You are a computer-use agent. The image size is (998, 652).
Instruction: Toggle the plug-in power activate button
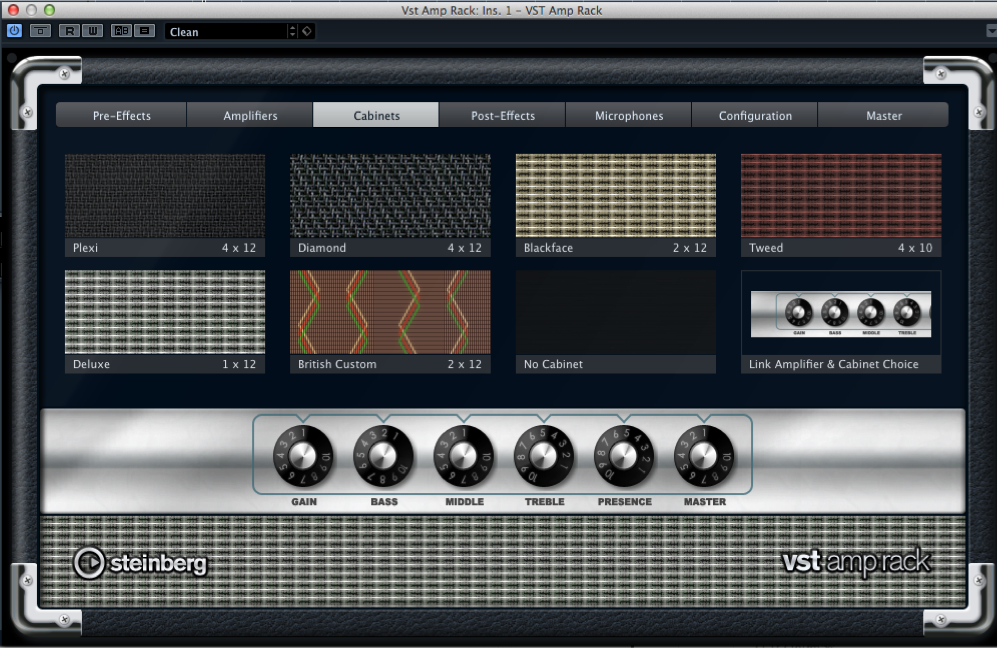(14, 31)
